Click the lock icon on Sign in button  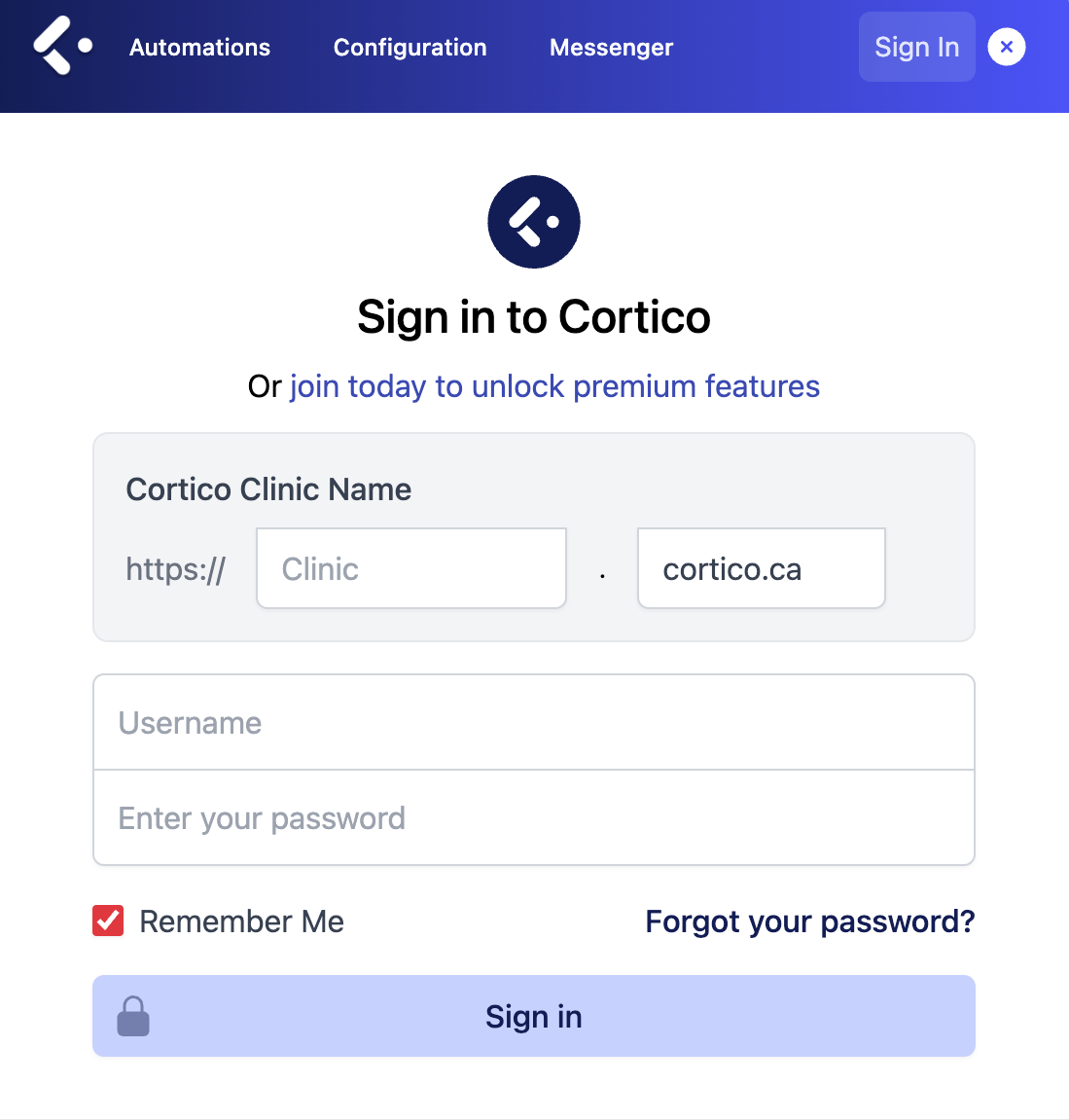(x=133, y=1016)
